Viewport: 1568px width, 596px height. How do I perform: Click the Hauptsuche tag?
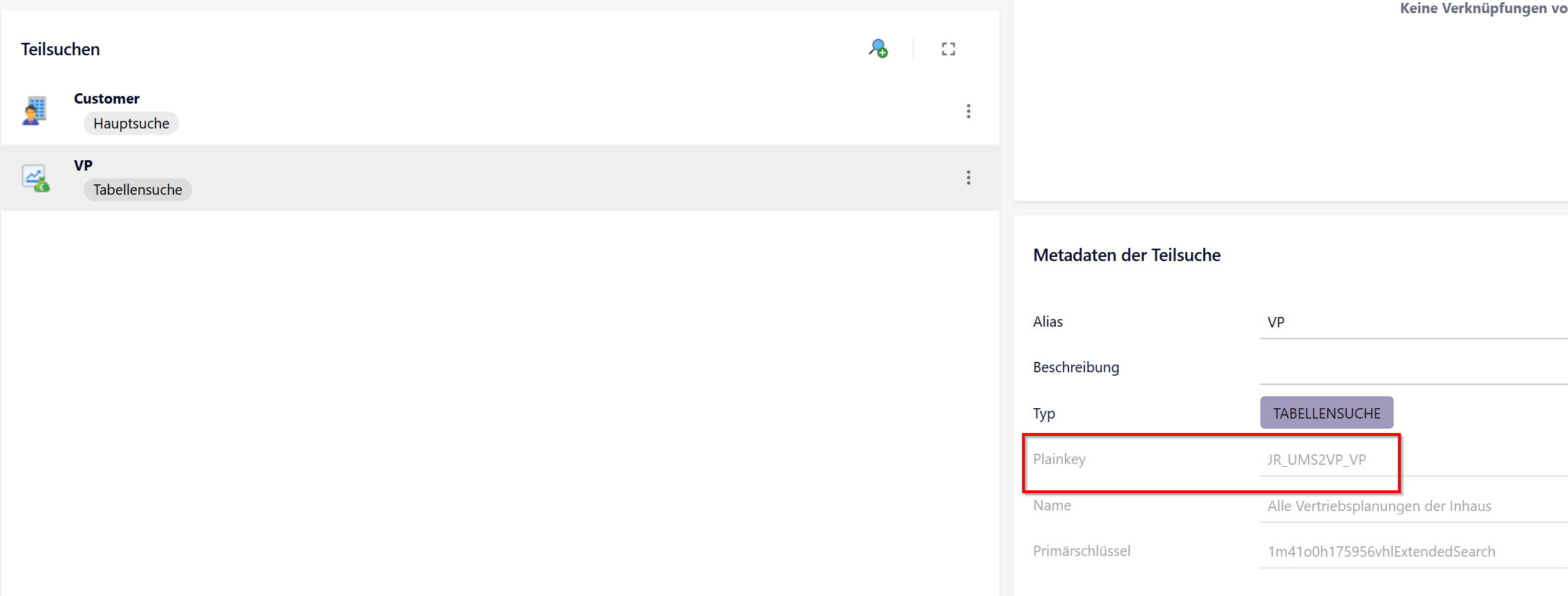131,124
